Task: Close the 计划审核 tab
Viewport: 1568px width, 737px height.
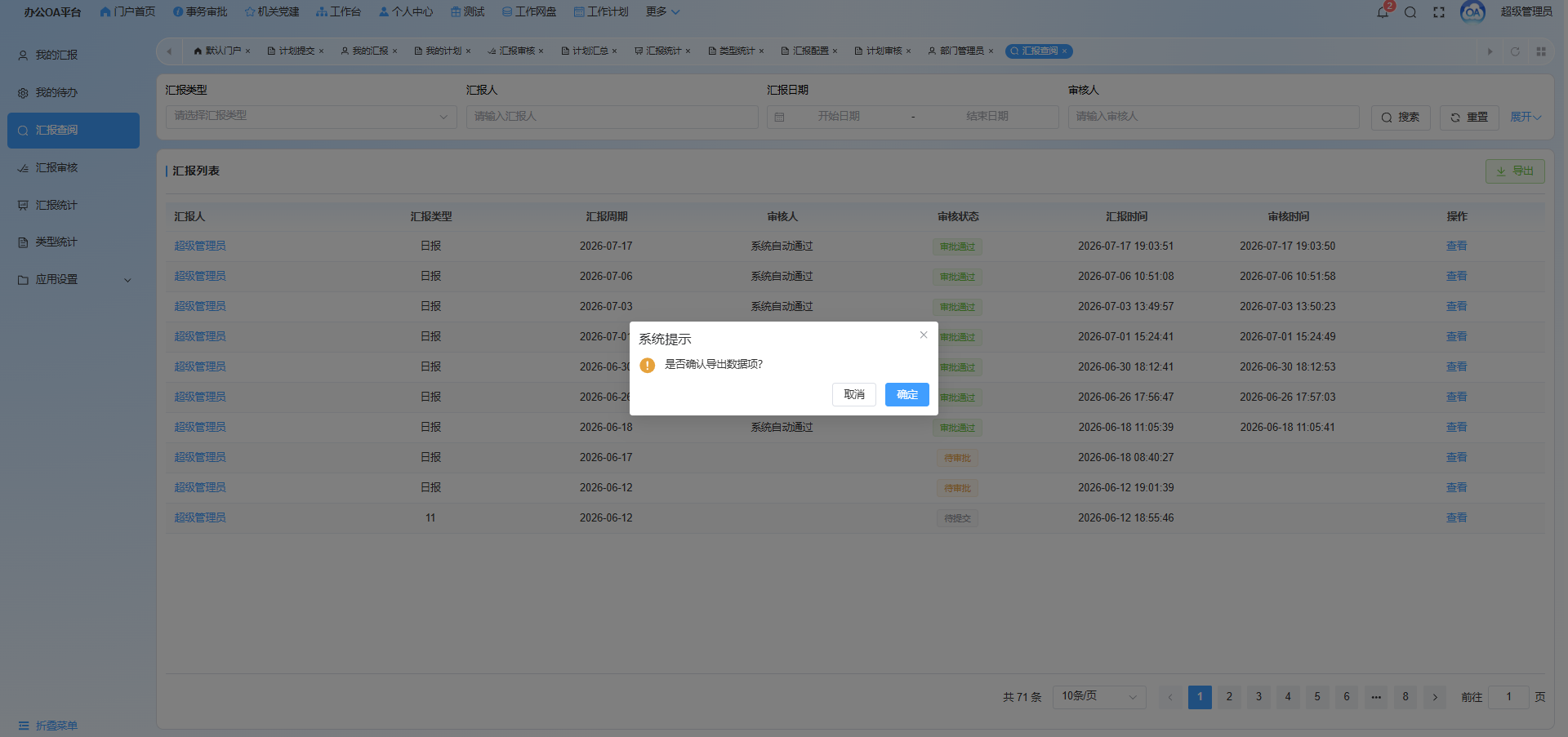Action: (908, 51)
